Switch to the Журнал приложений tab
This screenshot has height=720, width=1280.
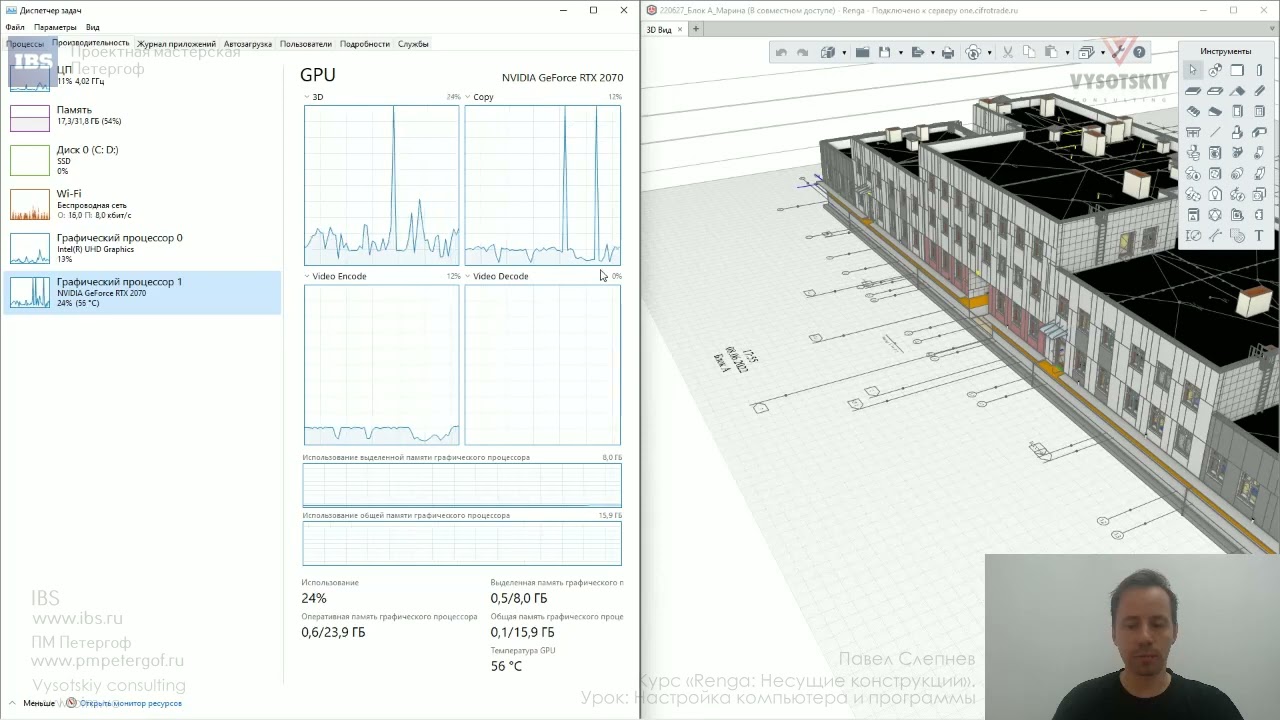[176, 44]
